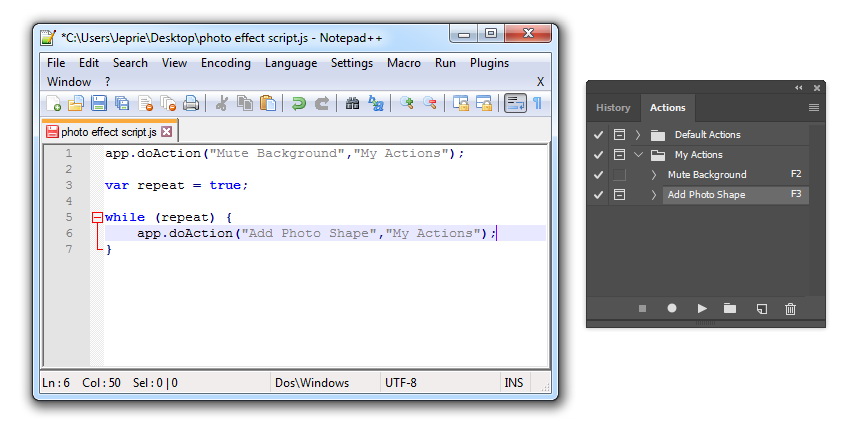This screenshot has width=850, height=433.
Task: Open the Search menu
Action: (x=130, y=63)
